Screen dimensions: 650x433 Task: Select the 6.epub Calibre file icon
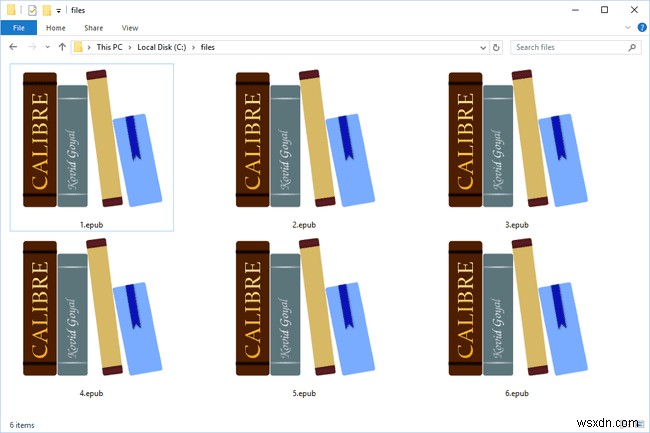click(x=518, y=307)
